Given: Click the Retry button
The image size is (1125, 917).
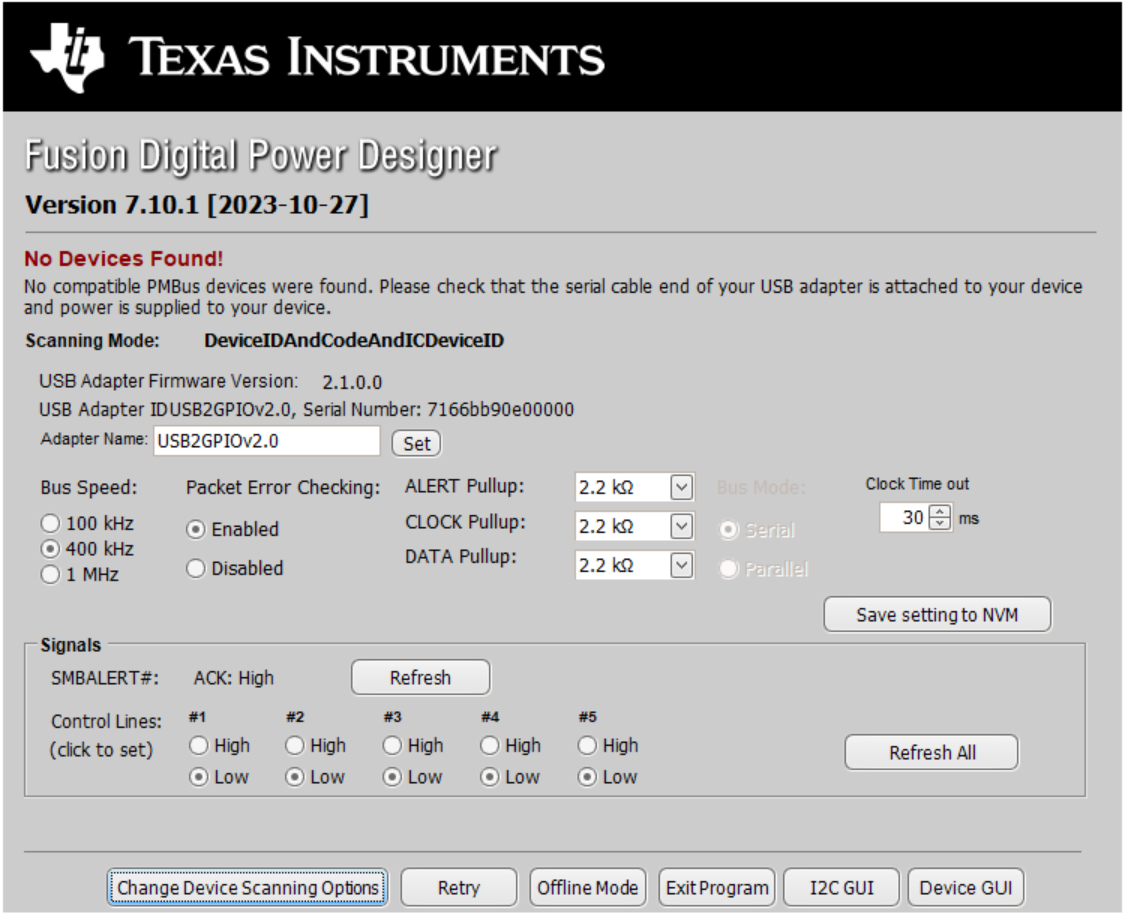Looking at the screenshot, I should pyautogui.click(x=459, y=888).
